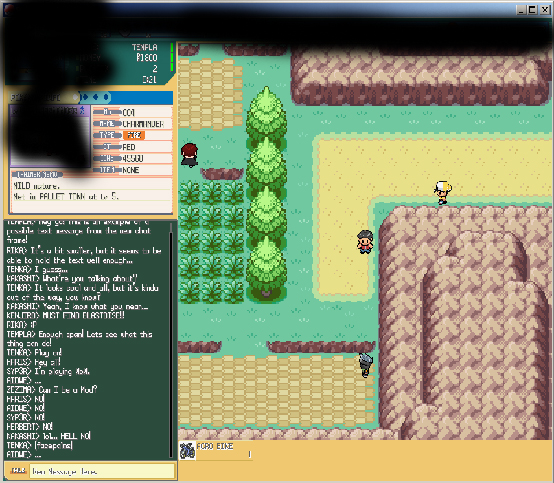
Task: Click the money amount in the trainer panel
Action: 147,58
